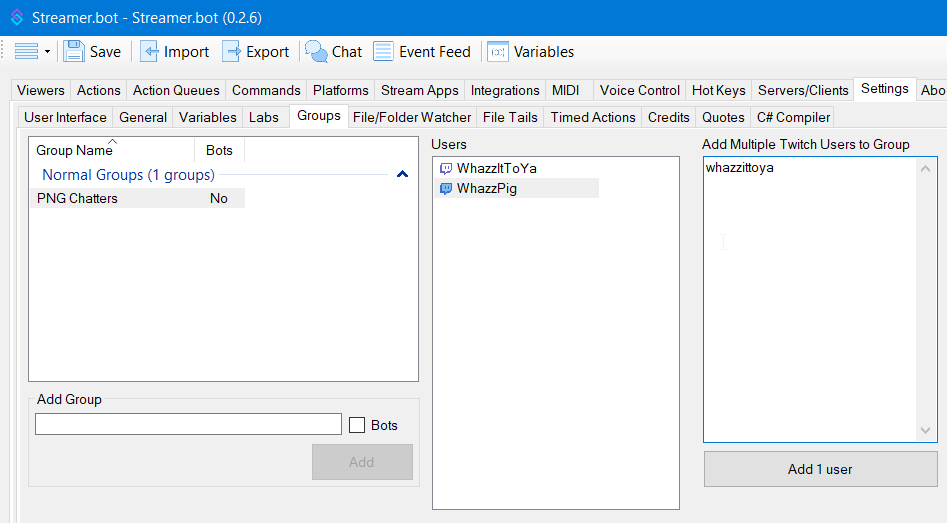Sort by the Group Name column header
947x523 pixels.
(112, 150)
